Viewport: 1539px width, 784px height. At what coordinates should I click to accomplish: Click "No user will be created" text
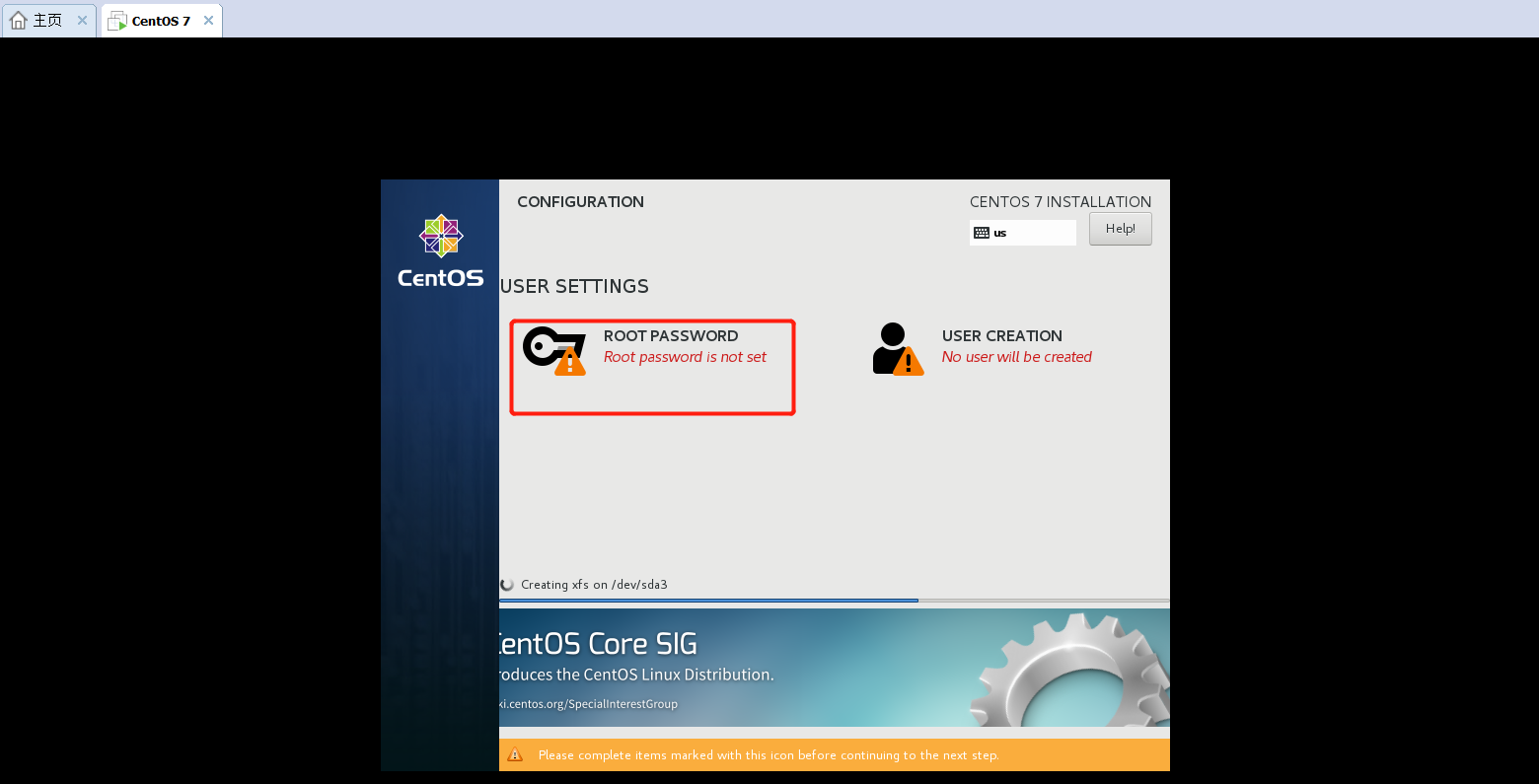(1017, 357)
